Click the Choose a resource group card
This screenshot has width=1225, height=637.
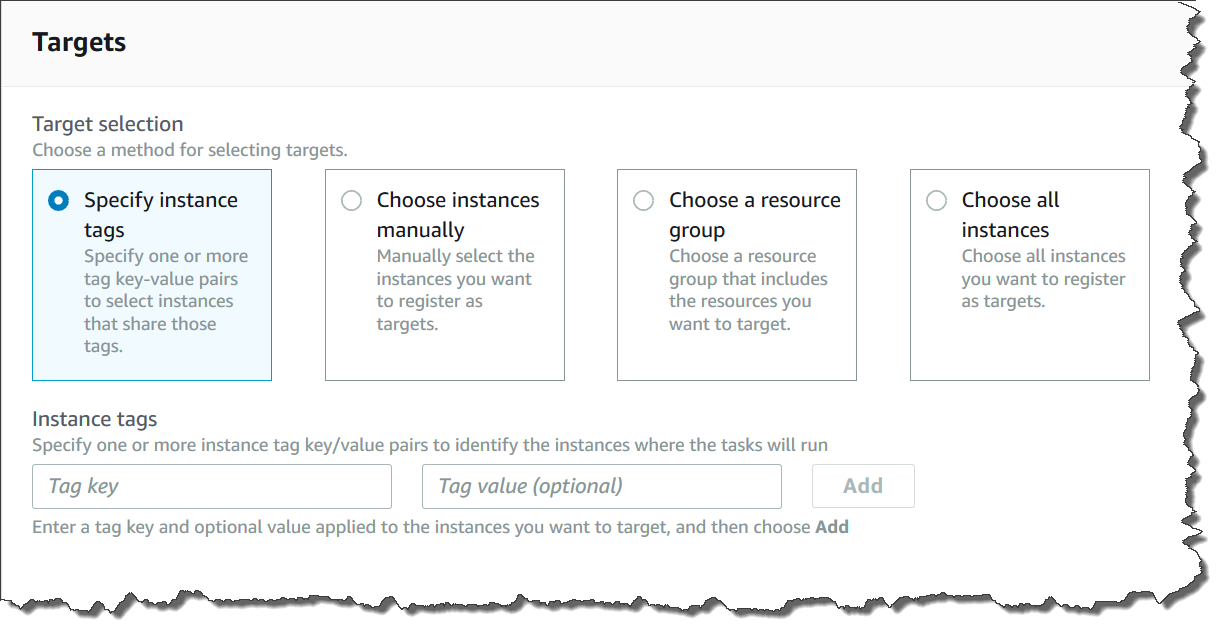pyautogui.click(x=736, y=275)
